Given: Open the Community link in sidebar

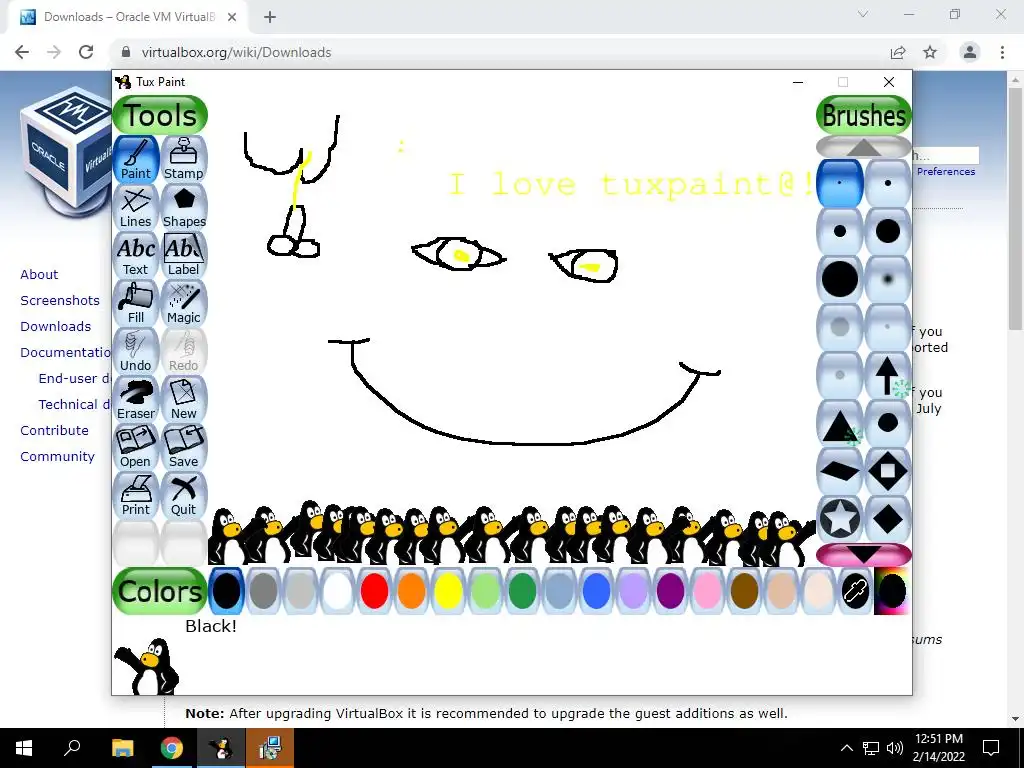Looking at the screenshot, I should [57, 456].
